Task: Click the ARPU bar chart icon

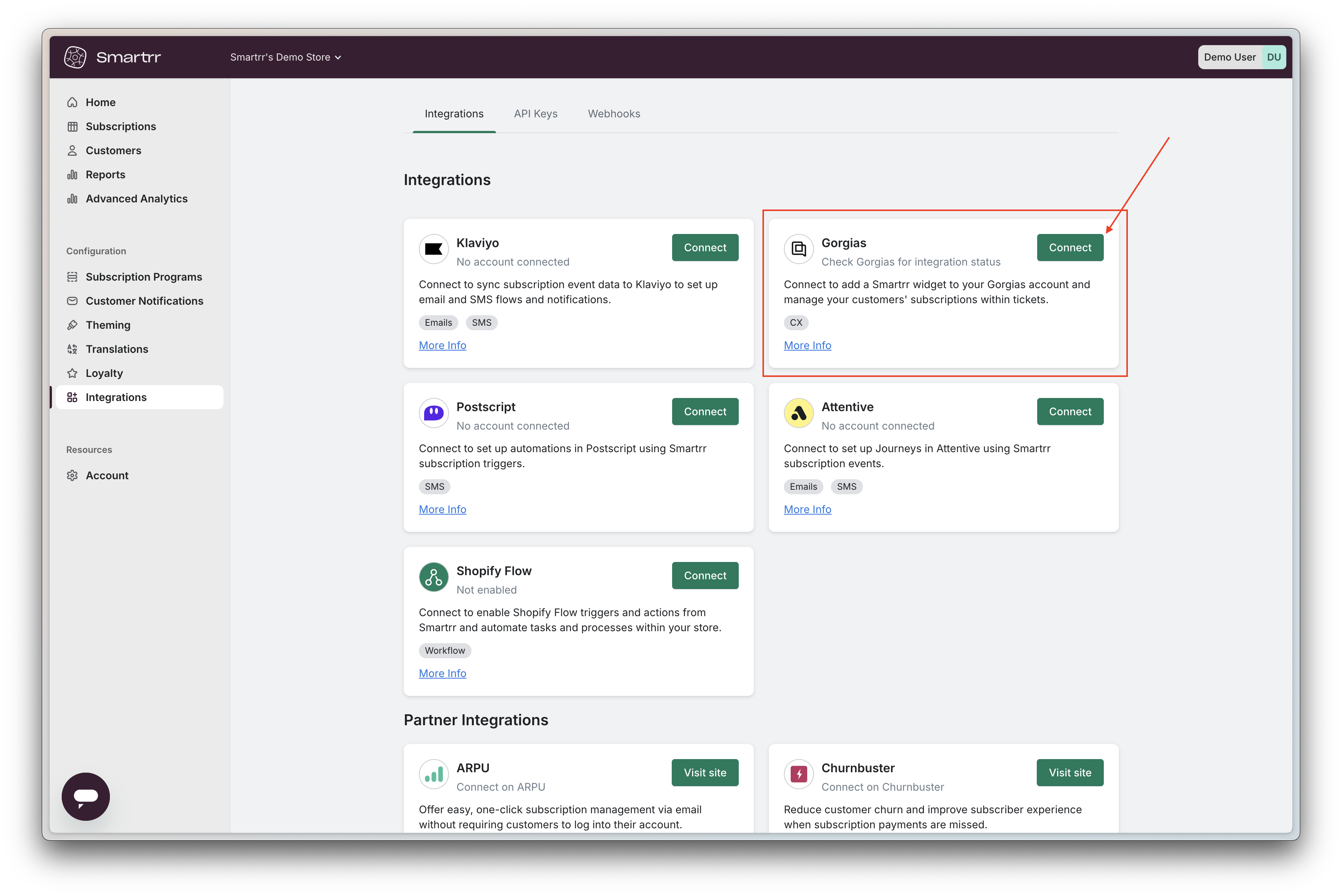Action: [x=434, y=774]
